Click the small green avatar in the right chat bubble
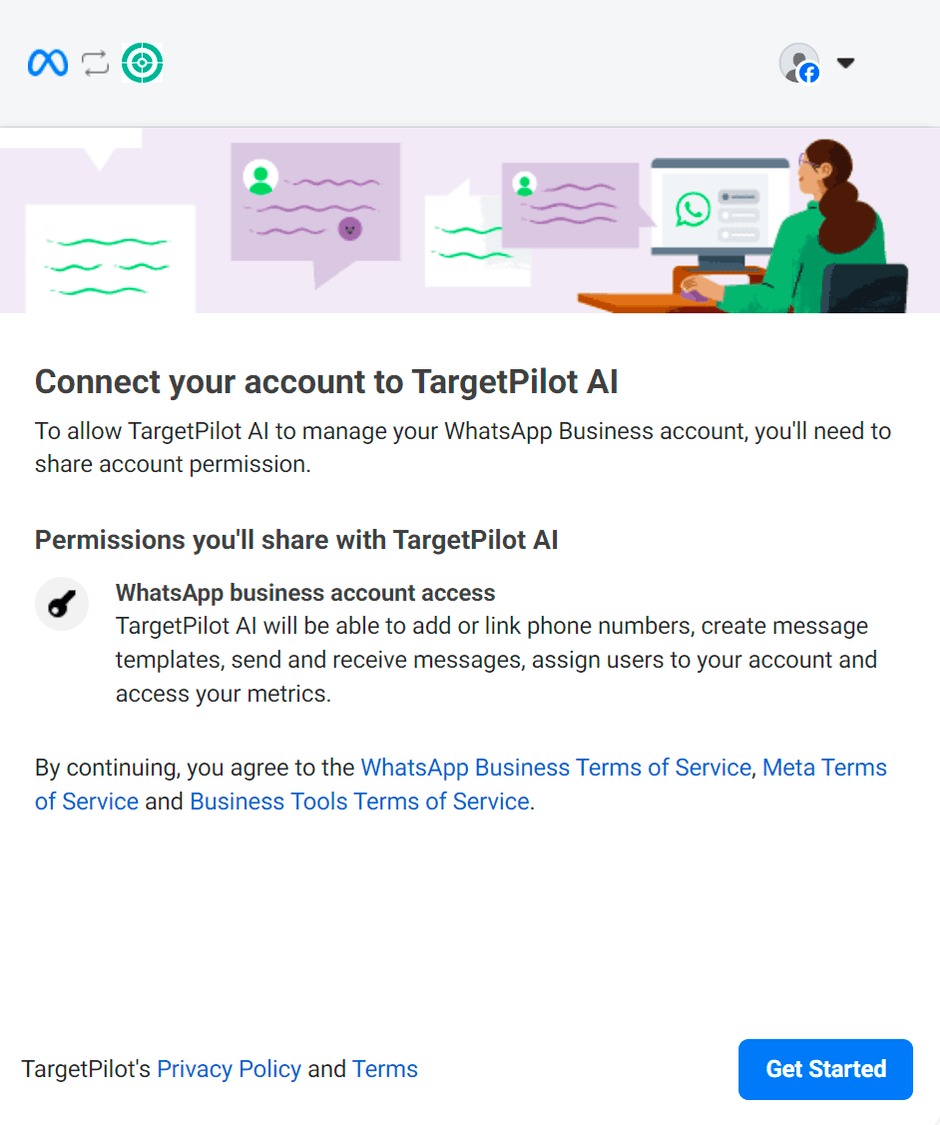 [x=525, y=185]
